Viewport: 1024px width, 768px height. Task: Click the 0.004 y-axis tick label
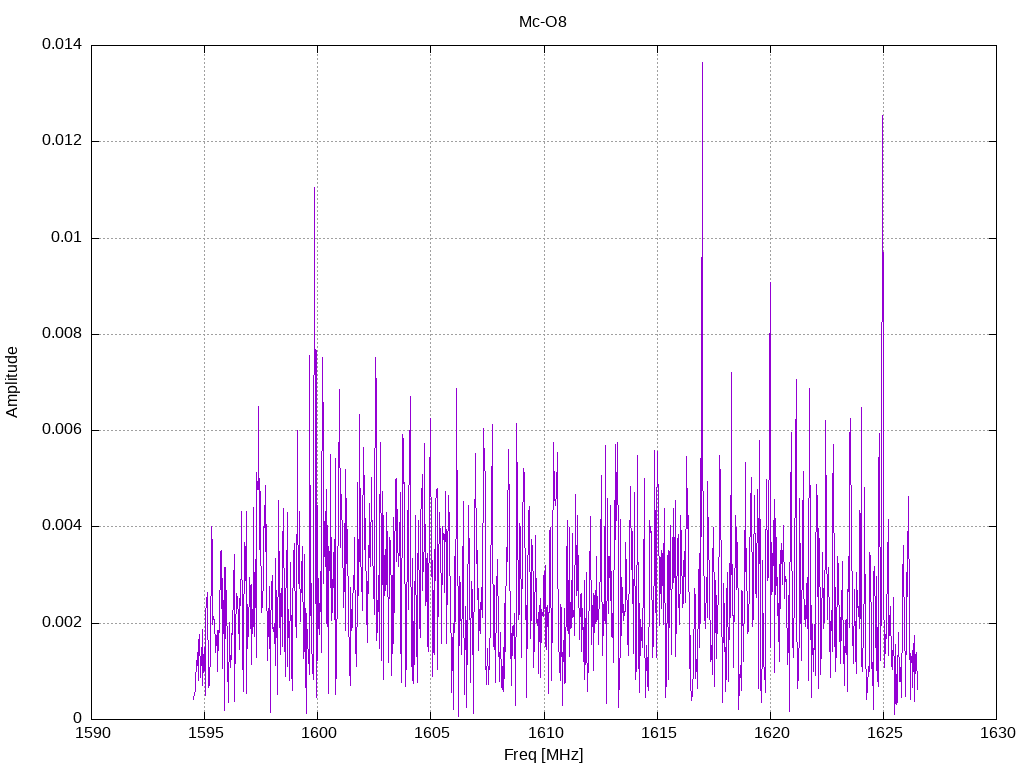[62, 526]
